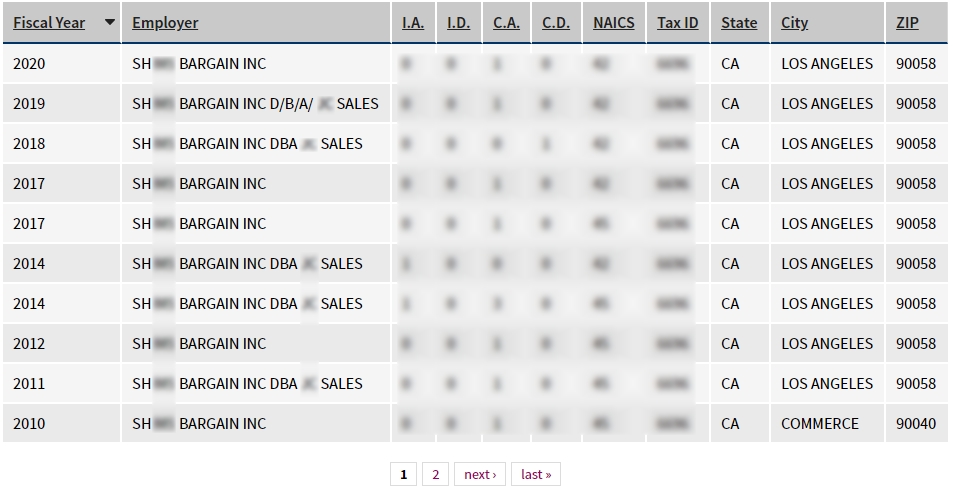Sort by Tax ID column header
This screenshot has height=487, width=953.
[677, 22]
